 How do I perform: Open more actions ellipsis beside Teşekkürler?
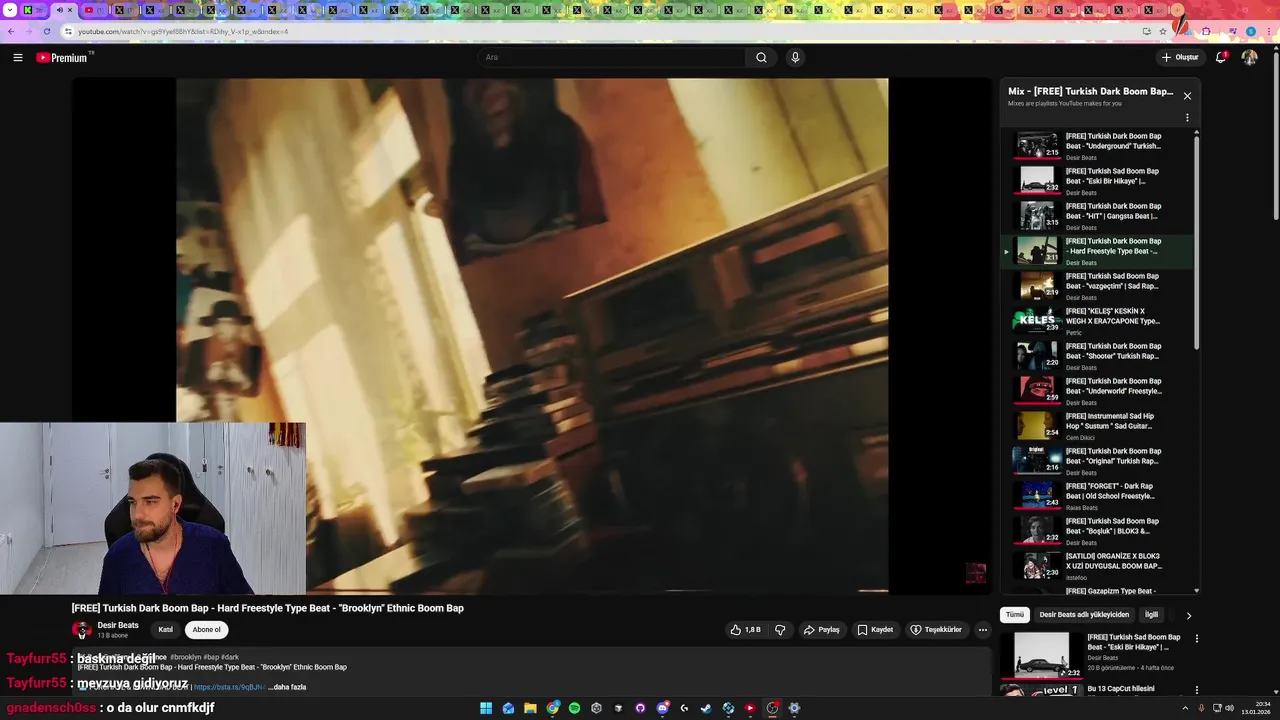pos(983,630)
